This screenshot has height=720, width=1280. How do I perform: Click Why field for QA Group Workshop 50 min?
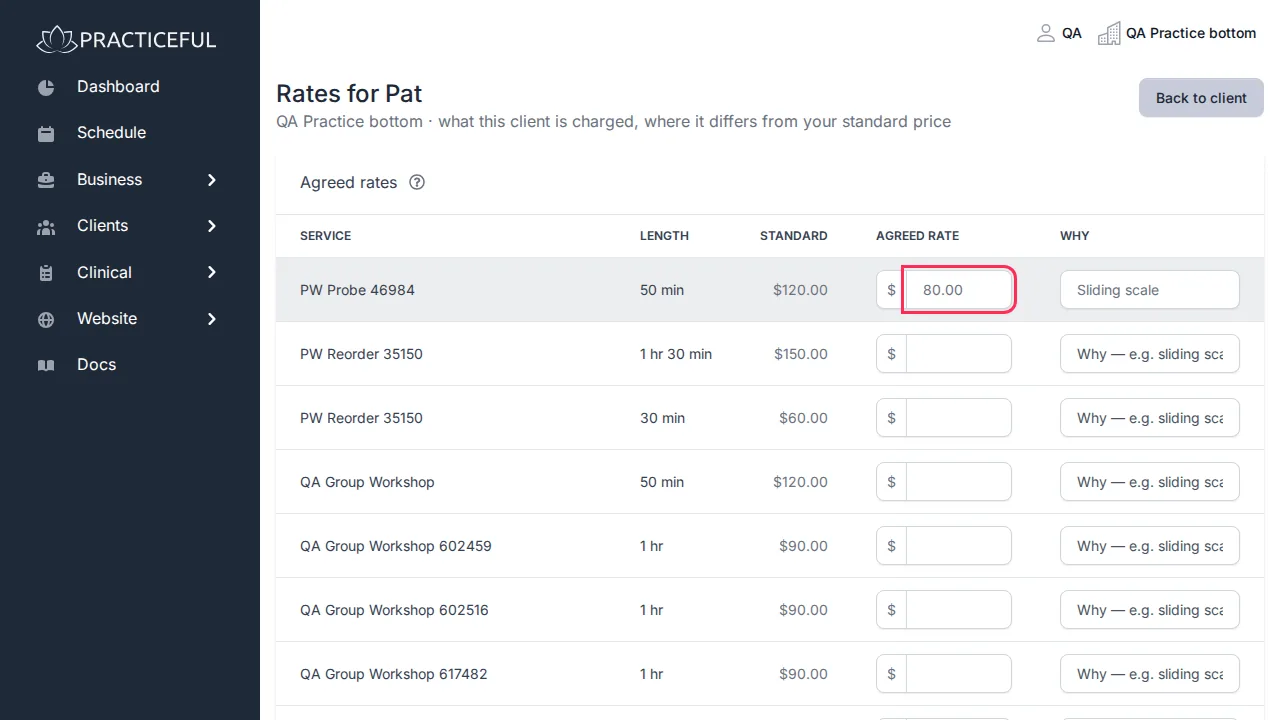1150,482
